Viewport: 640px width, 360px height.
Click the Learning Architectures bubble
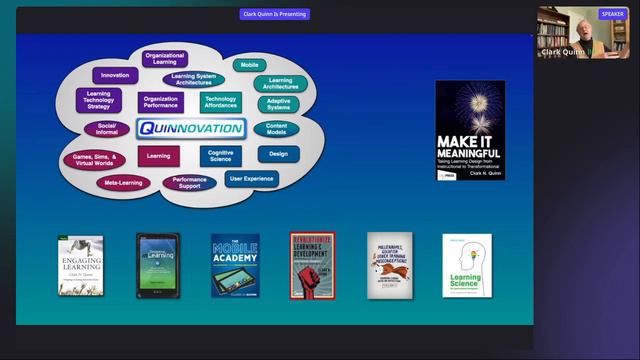tap(280, 84)
